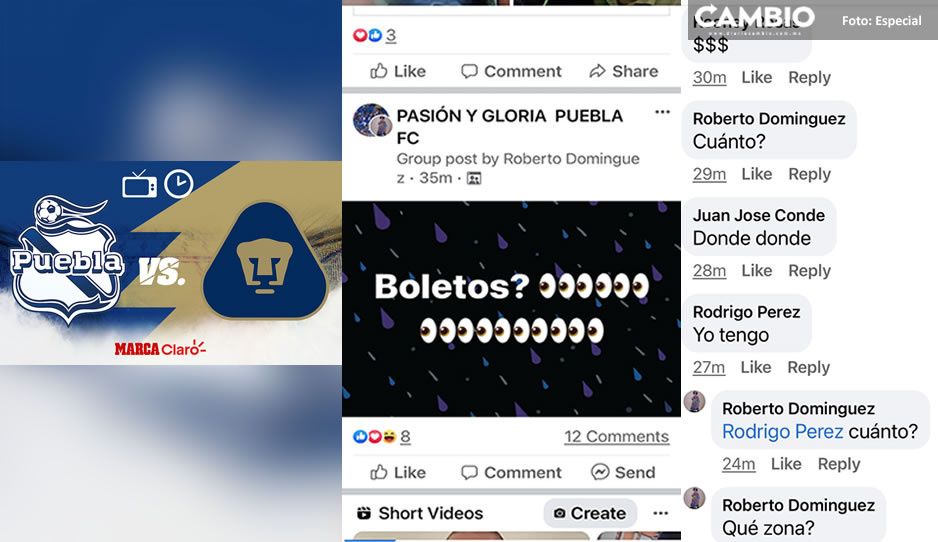Image resolution: width=938 pixels, height=542 pixels.
Task: Click the Boletos post image
Action: pos(511,309)
